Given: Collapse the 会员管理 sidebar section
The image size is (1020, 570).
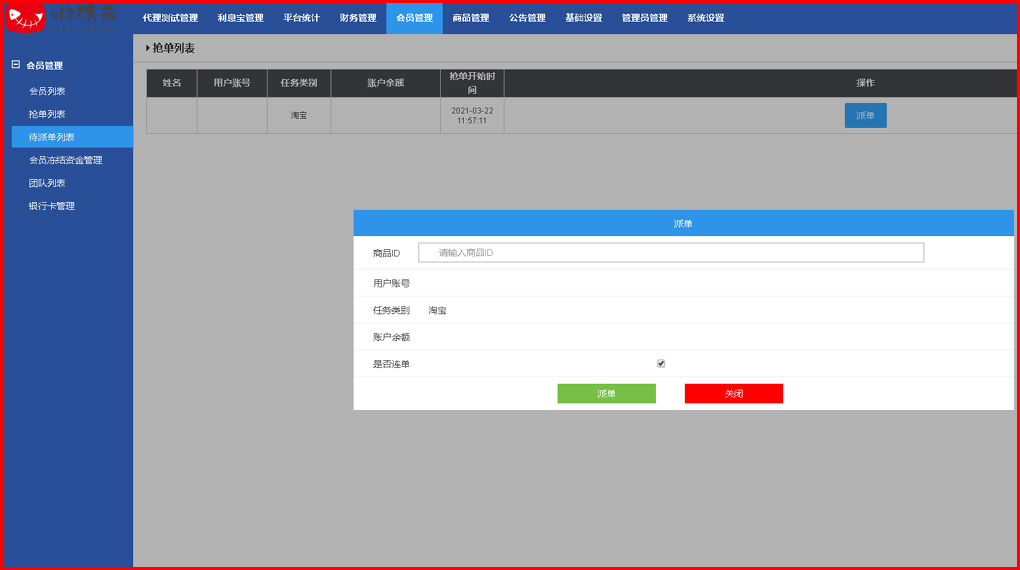Looking at the screenshot, I should click(16, 65).
